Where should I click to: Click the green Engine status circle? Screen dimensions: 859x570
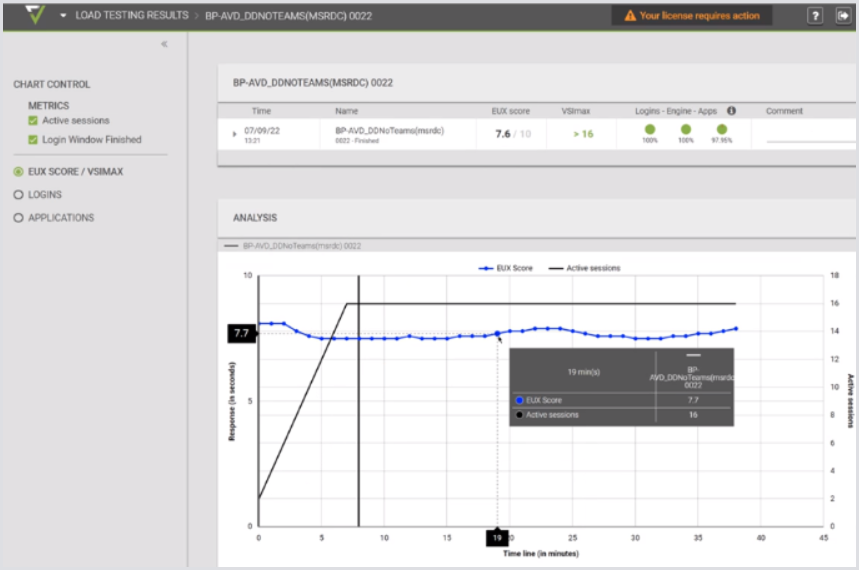pyautogui.click(x=685, y=130)
